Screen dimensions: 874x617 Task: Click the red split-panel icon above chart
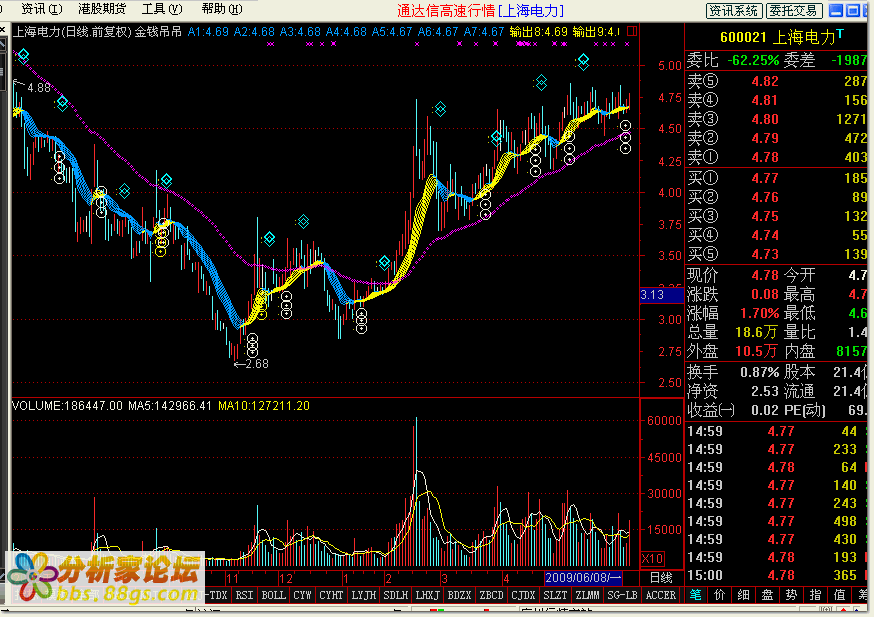pos(632,31)
